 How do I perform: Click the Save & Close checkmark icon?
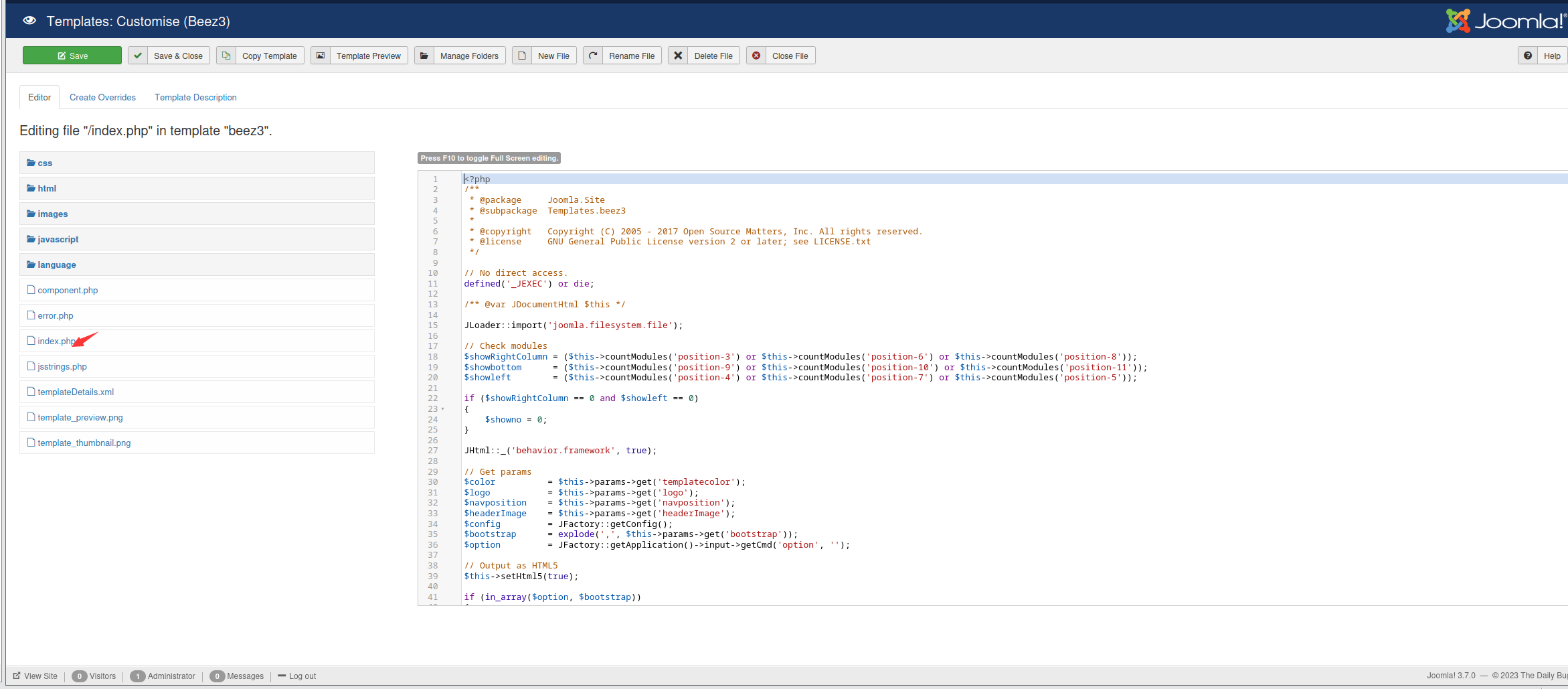pyautogui.click(x=138, y=56)
